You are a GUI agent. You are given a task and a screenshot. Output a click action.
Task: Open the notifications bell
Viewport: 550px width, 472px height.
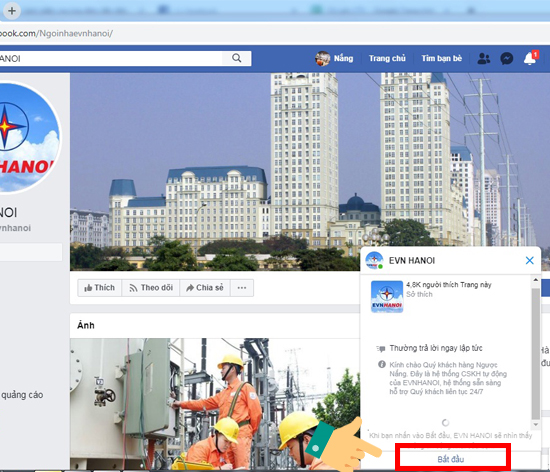click(x=530, y=59)
